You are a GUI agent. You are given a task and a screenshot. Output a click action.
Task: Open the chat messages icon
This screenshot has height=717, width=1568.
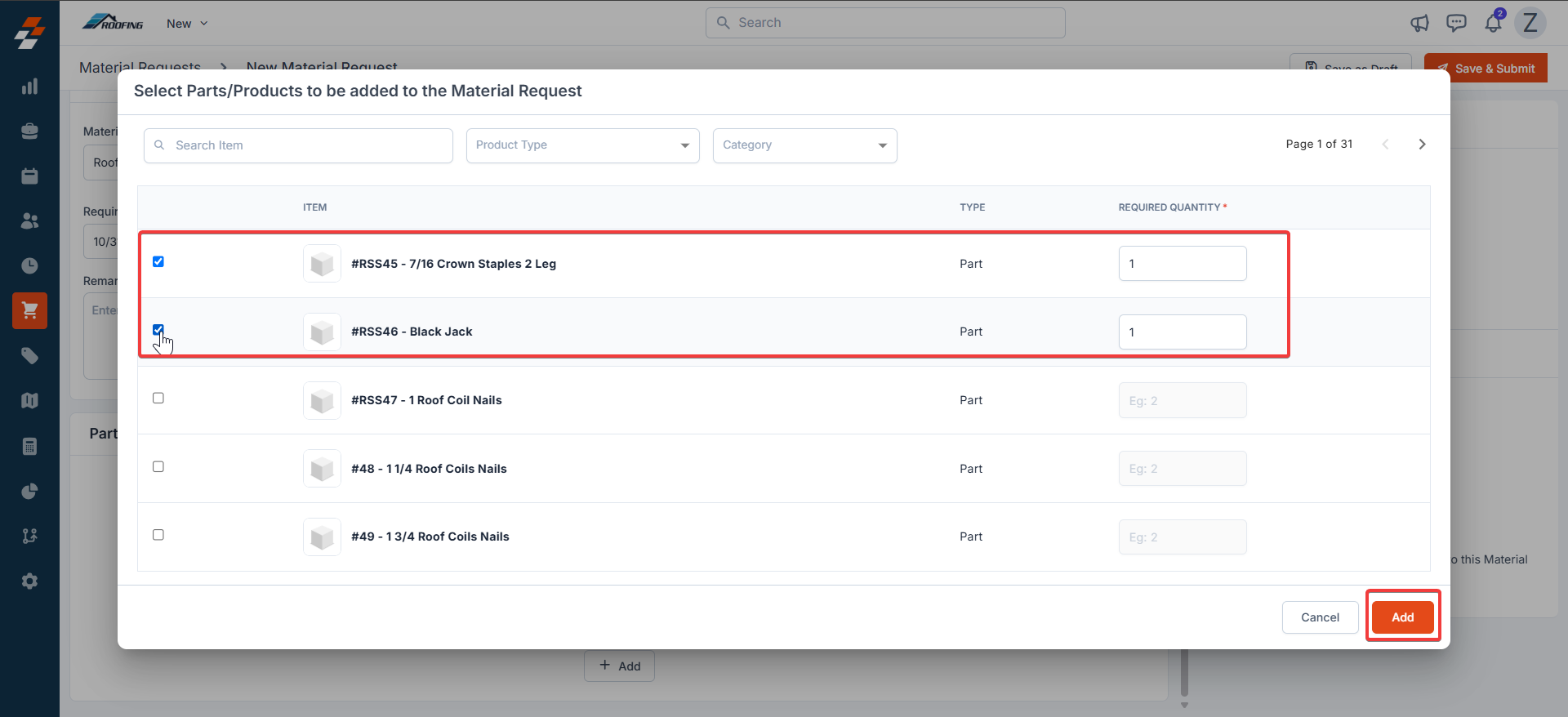[1456, 23]
